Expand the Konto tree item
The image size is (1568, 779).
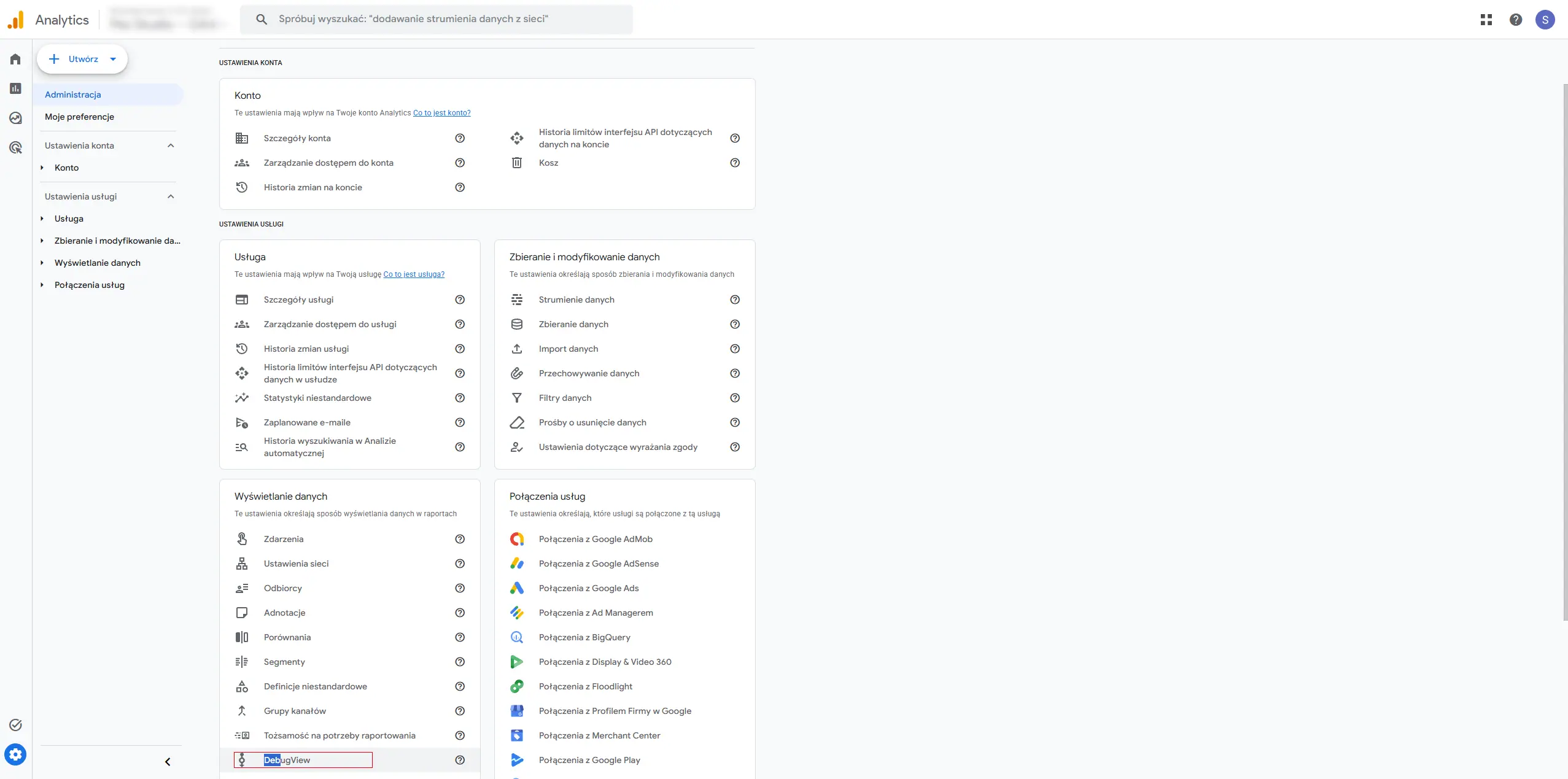pos(42,168)
